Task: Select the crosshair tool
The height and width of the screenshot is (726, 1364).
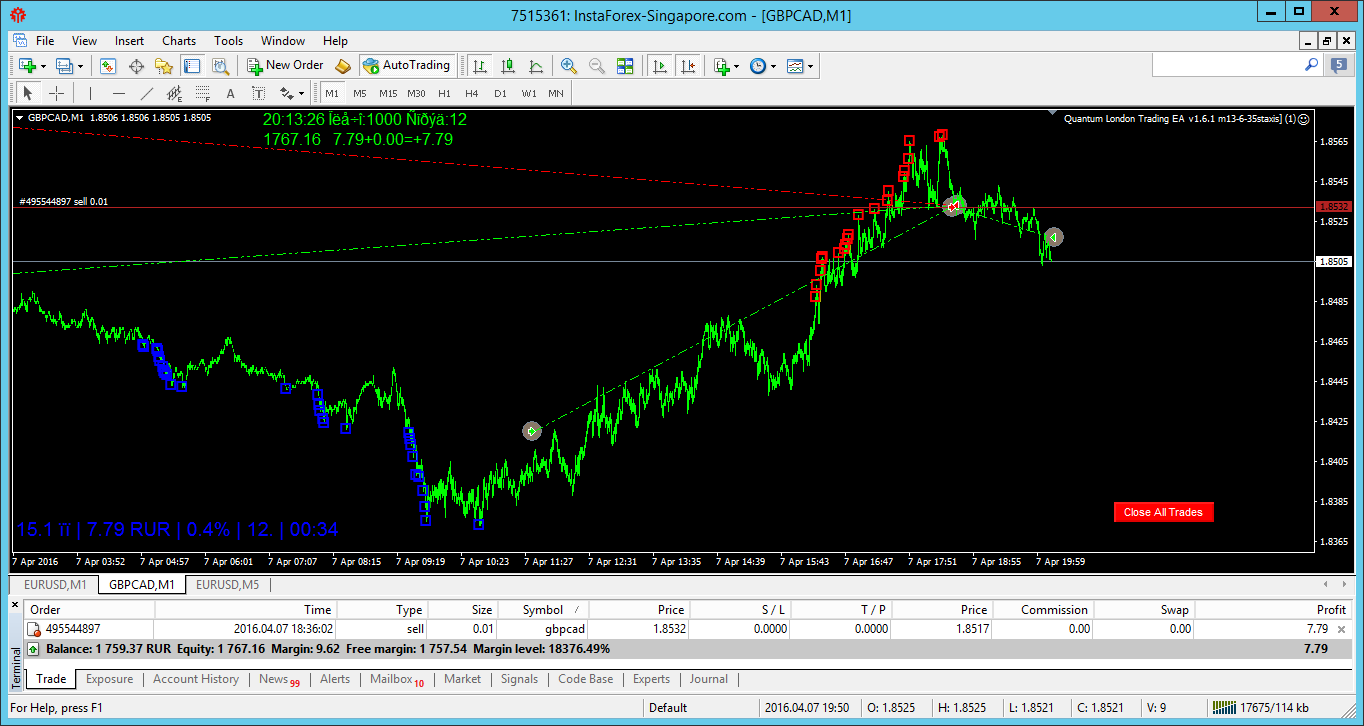Action: click(x=57, y=93)
